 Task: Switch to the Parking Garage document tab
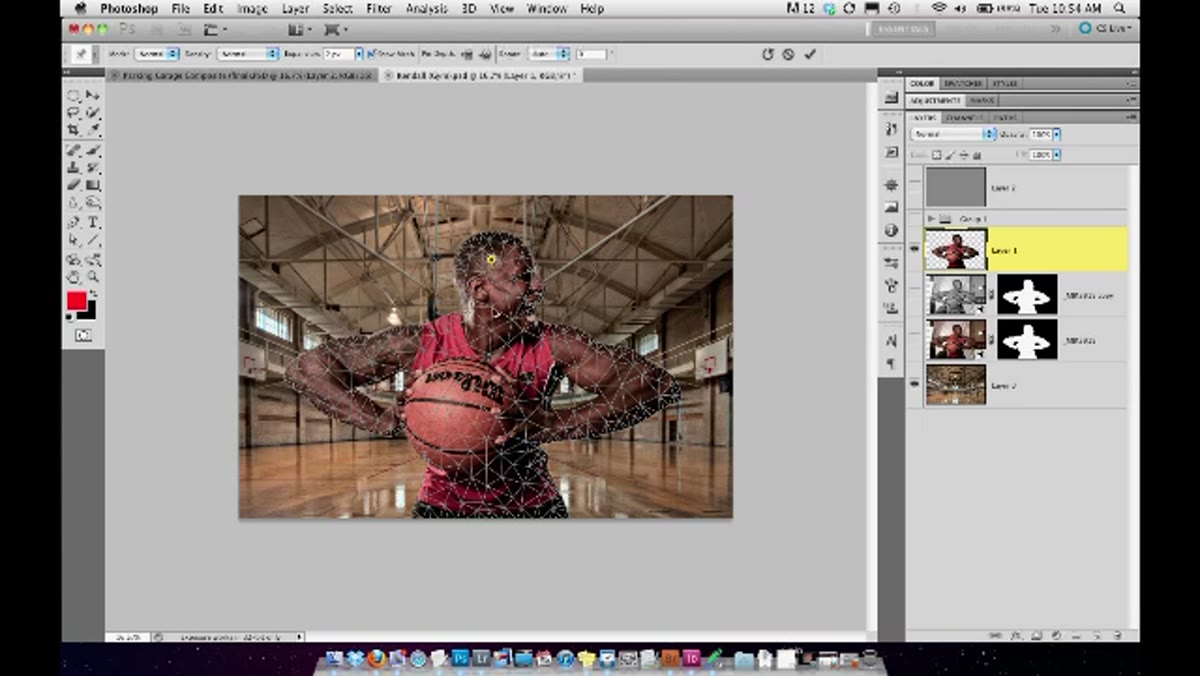click(x=241, y=75)
